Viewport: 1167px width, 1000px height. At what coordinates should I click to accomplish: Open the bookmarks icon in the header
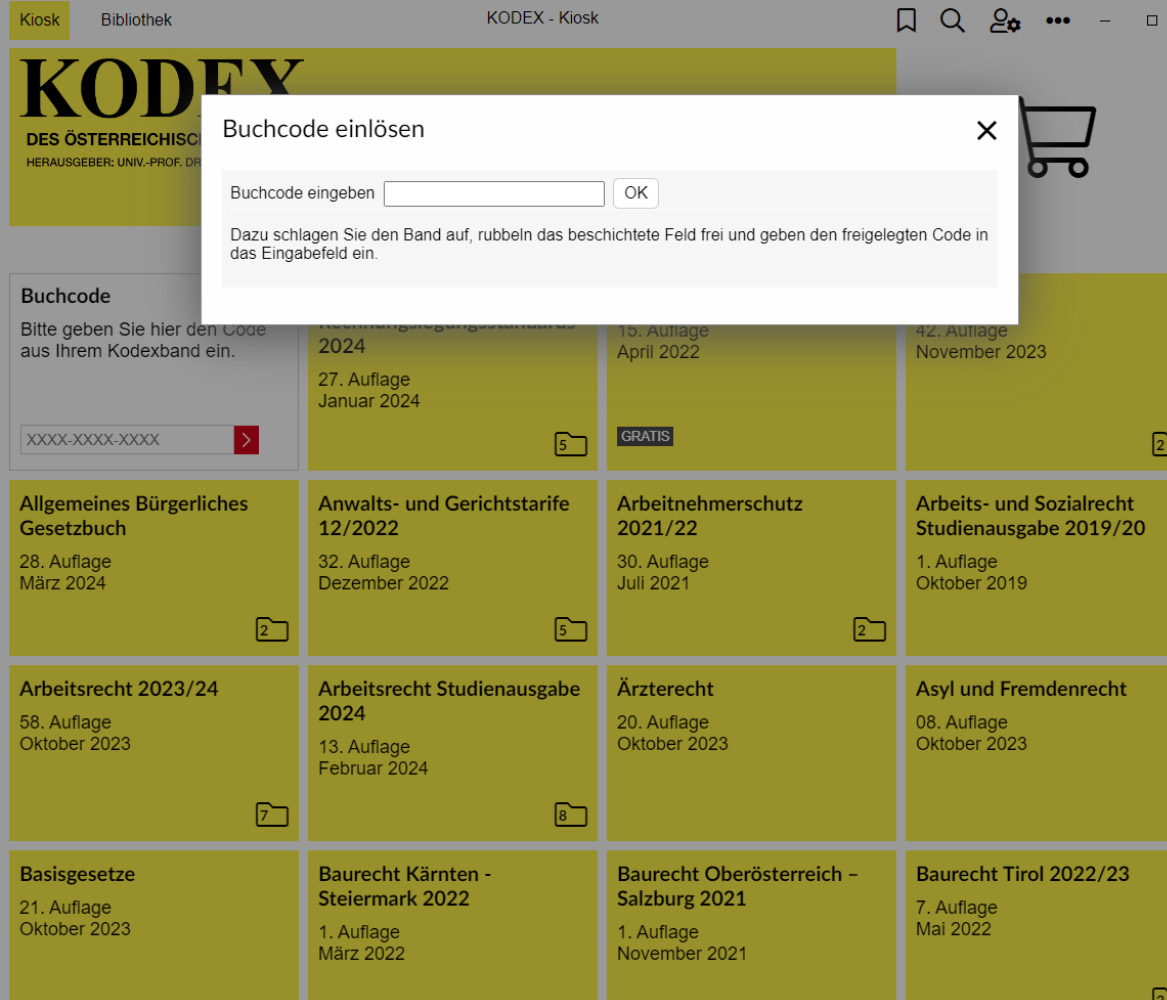(x=906, y=20)
